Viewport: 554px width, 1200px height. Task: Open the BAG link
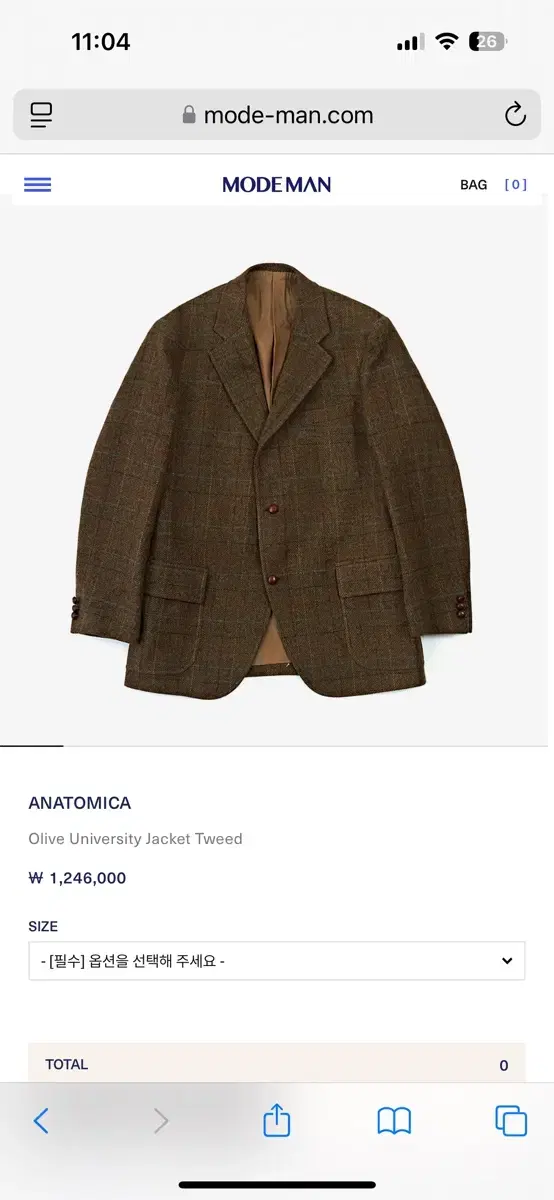(x=474, y=184)
